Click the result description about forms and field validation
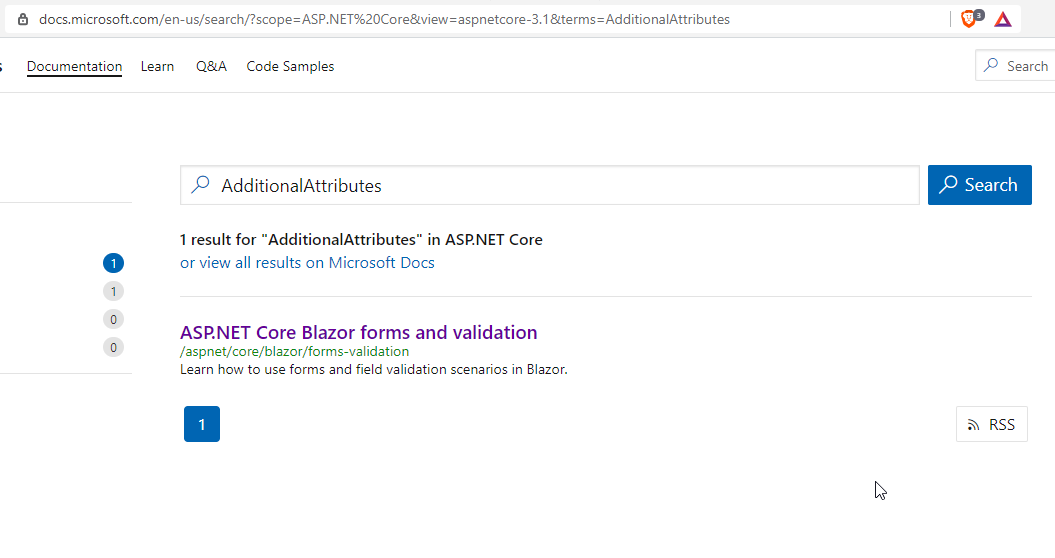Screen dimensions: 1055x558 point(373,370)
